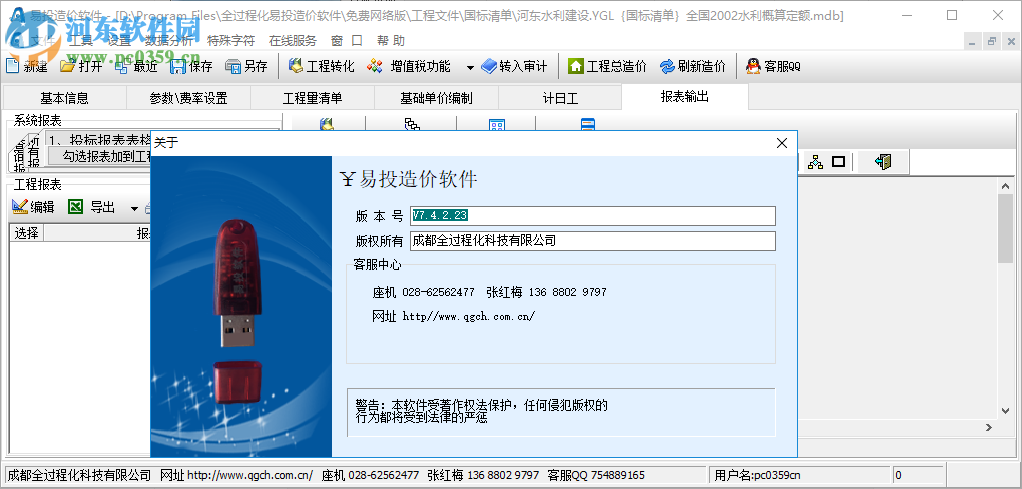This screenshot has width=1022, height=489.
Task: Click the 易投造价软件 heading in dialog
Action: coord(409,179)
